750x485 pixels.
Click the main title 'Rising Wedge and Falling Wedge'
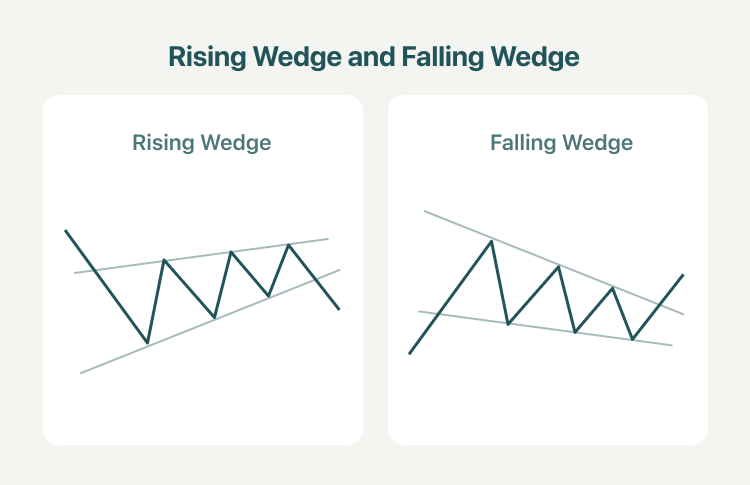(x=374, y=57)
